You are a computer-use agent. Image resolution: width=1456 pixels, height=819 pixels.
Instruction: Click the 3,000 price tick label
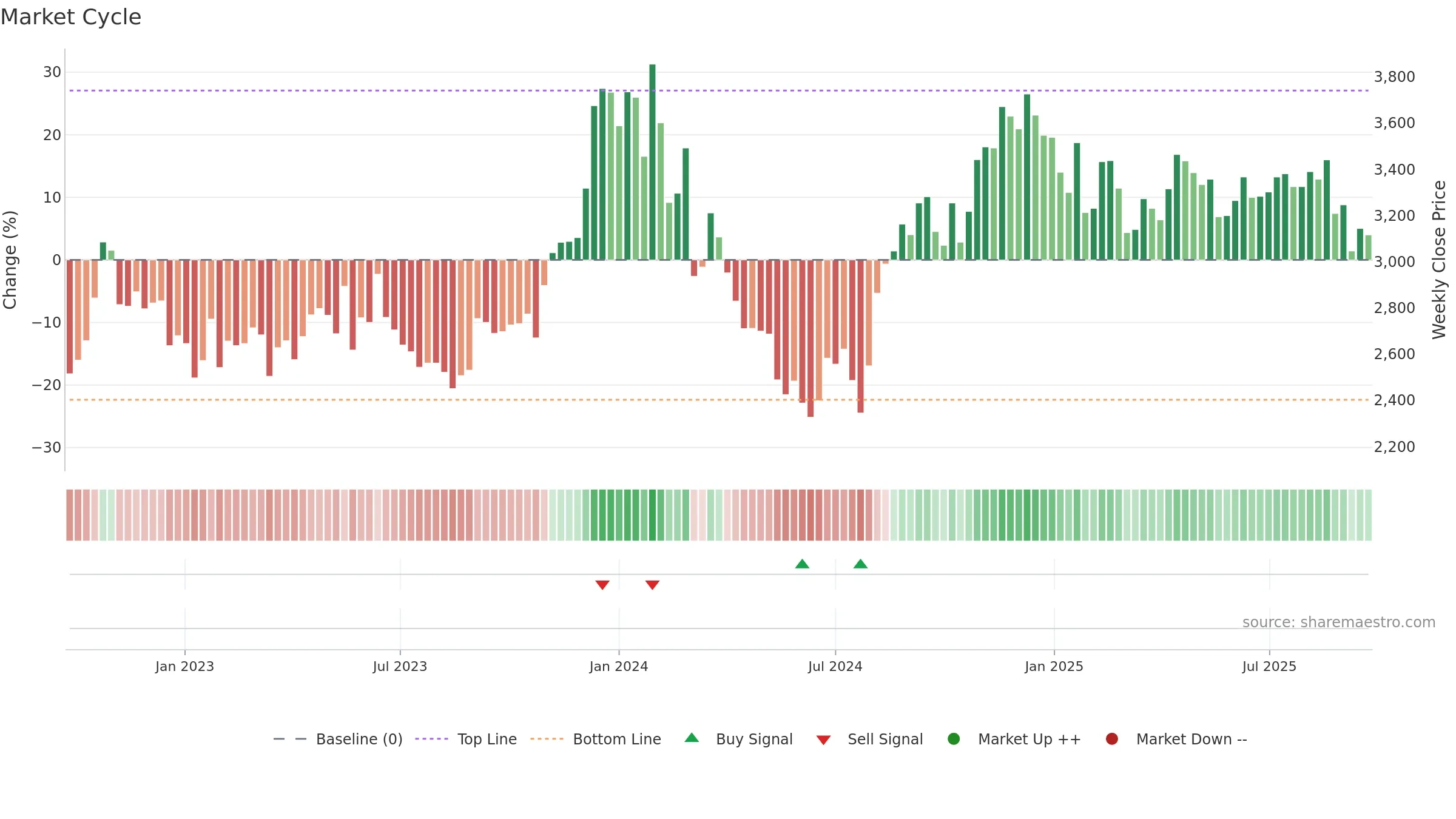coord(1394,262)
